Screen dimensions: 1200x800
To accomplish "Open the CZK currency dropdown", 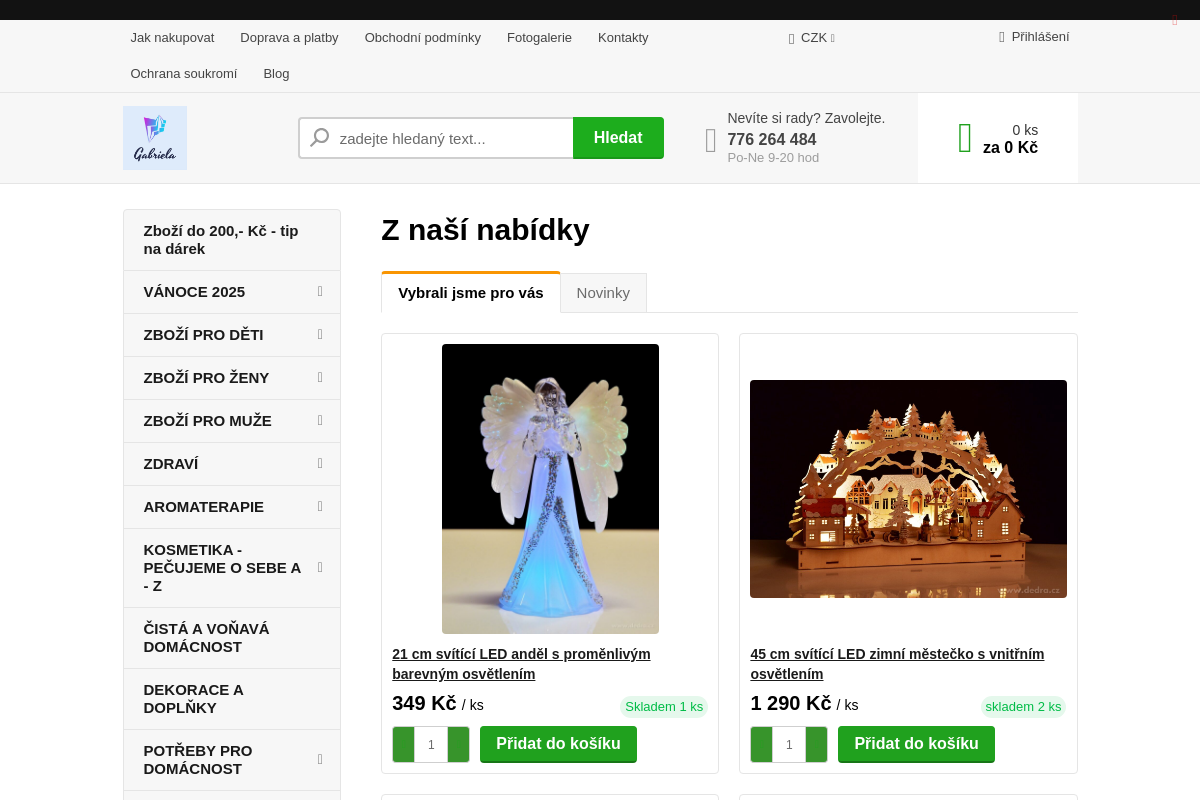I will pos(812,38).
